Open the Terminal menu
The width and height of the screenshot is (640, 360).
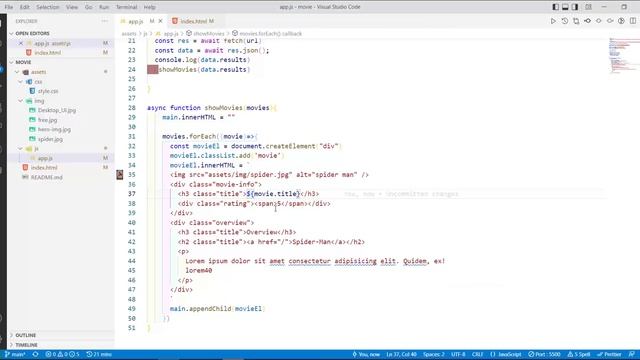[126, 7]
